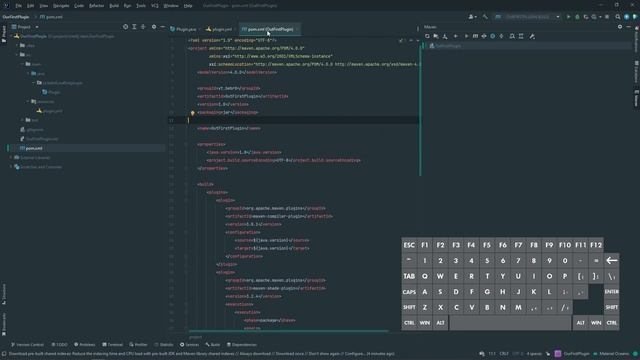Start debugging with bug icon

coord(577,17)
